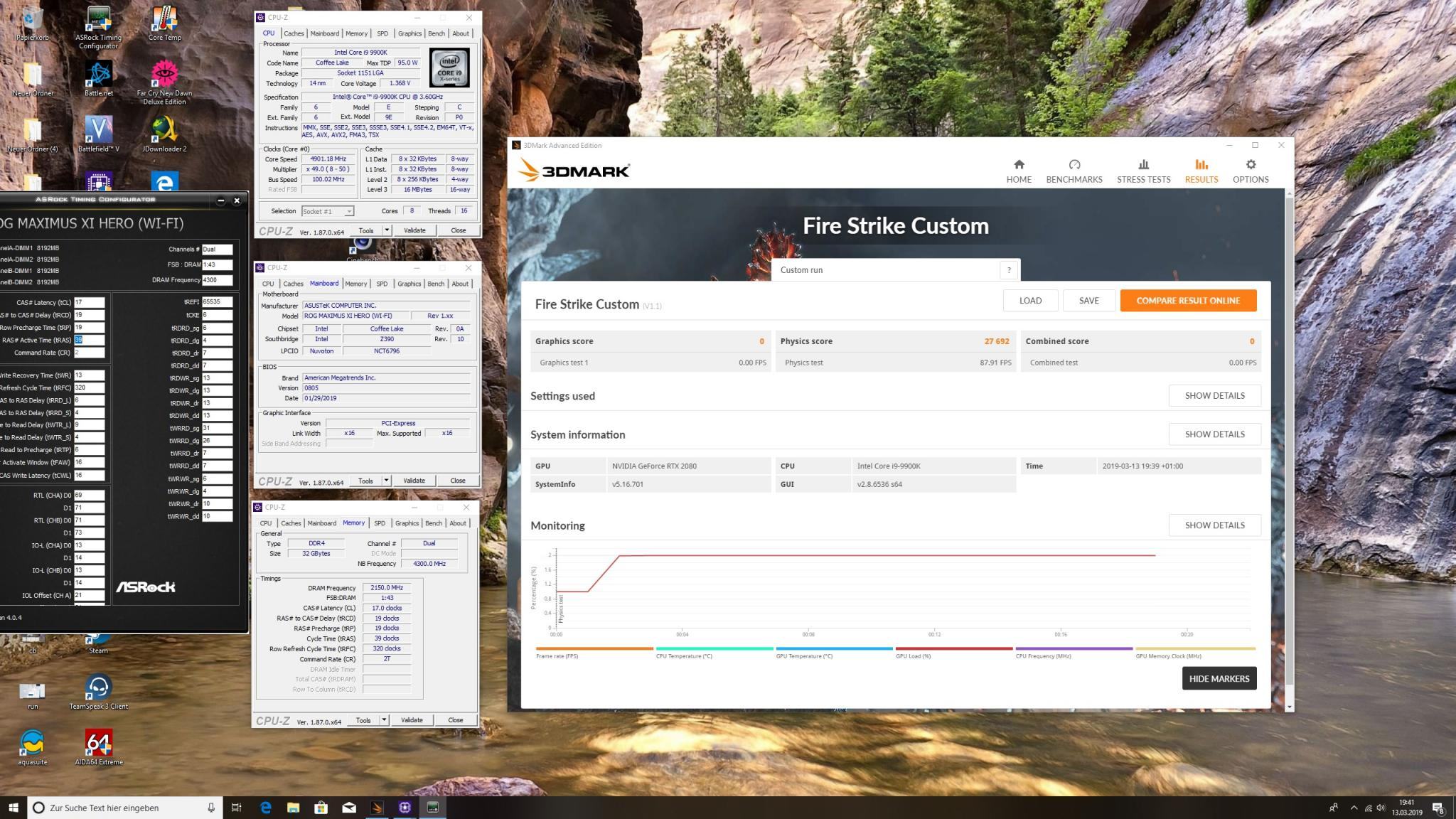Click Windows Start button
The image size is (1456, 819).
point(13,808)
